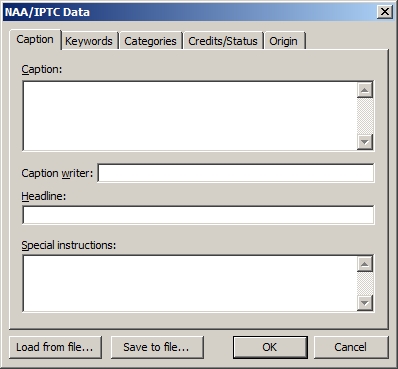
Task: Select the Credits/Status tab
Action: pos(223,41)
